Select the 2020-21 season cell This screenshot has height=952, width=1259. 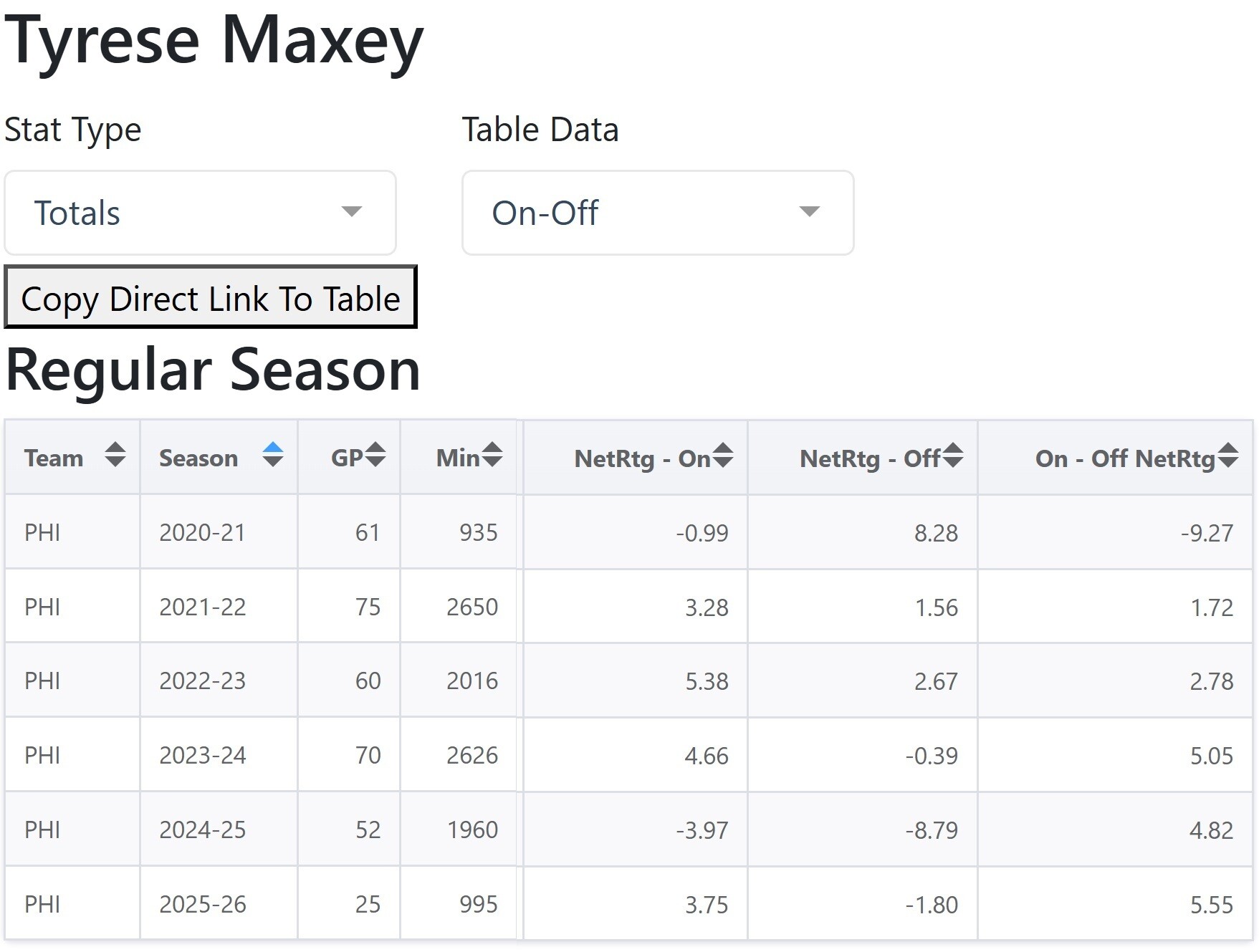[202, 533]
